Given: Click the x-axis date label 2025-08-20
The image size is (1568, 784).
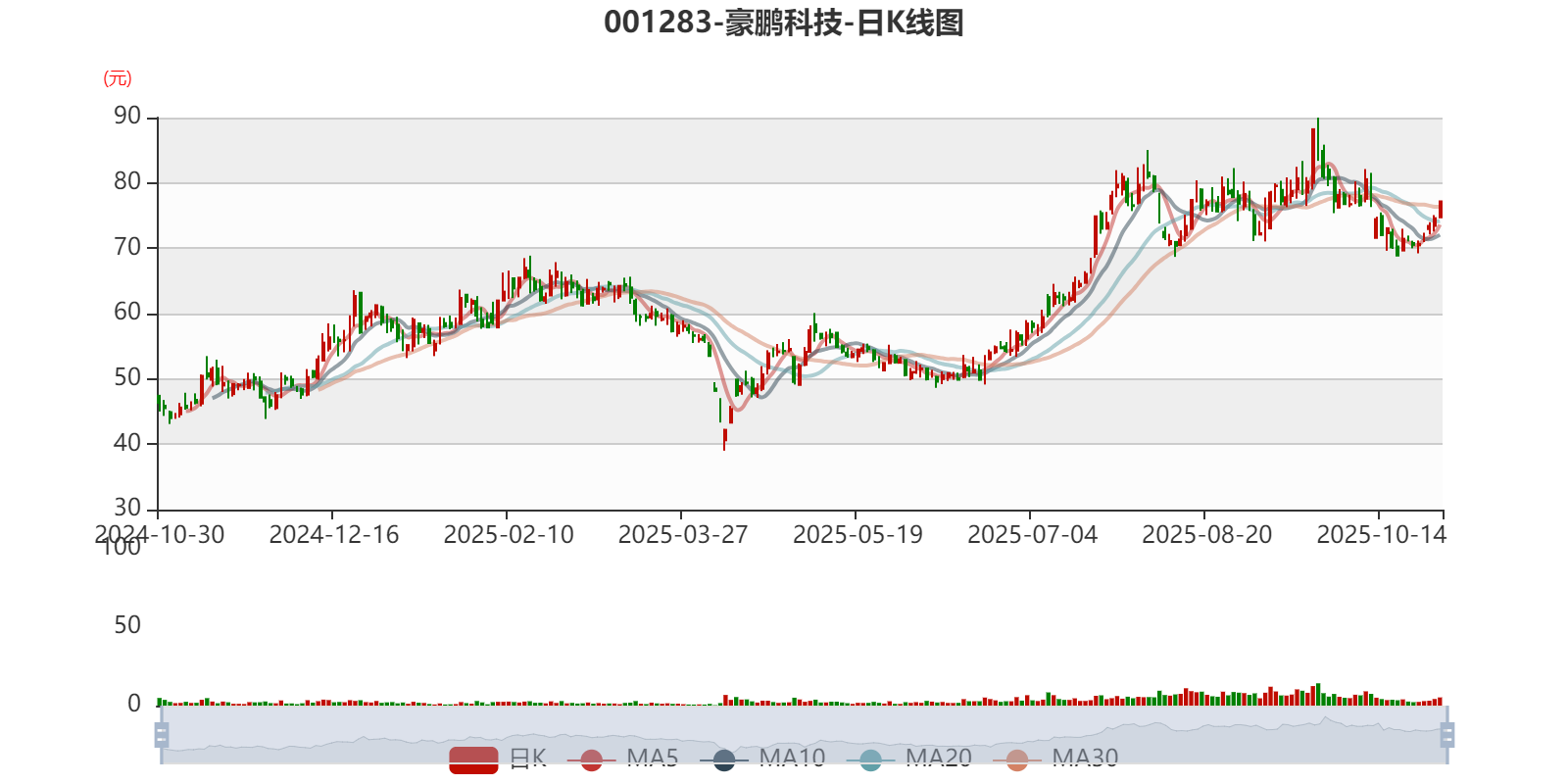Looking at the screenshot, I should point(1206,534).
